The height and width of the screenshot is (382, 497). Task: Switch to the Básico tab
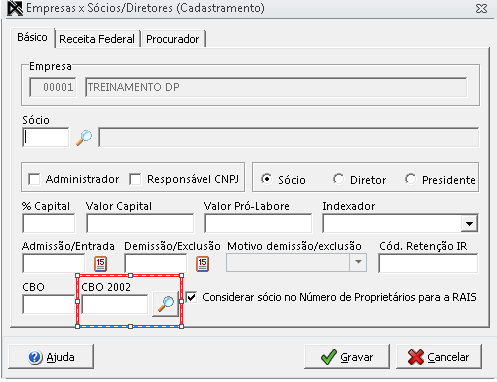pos(32,37)
